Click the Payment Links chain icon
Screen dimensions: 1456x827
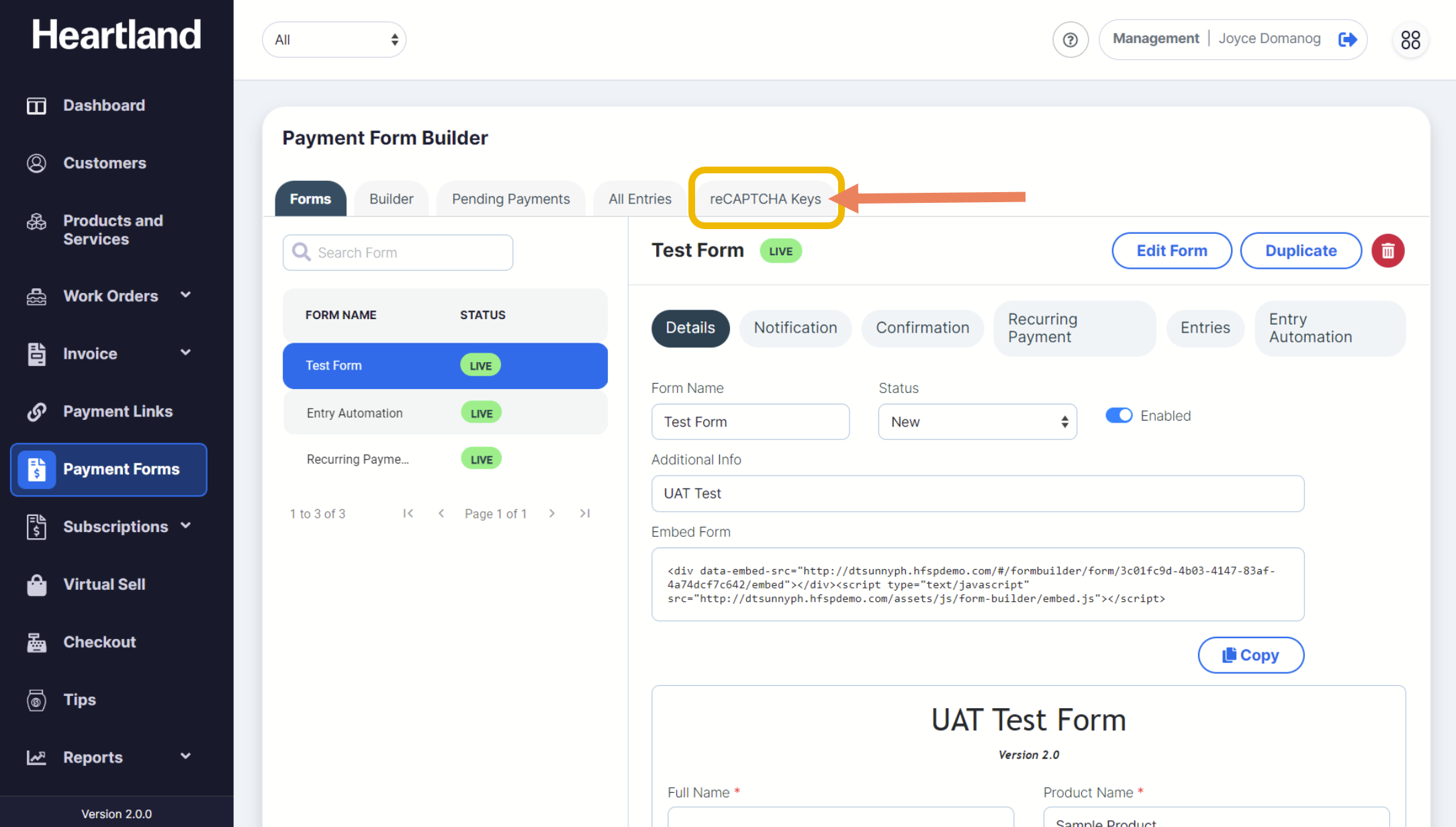tap(36, 411)
